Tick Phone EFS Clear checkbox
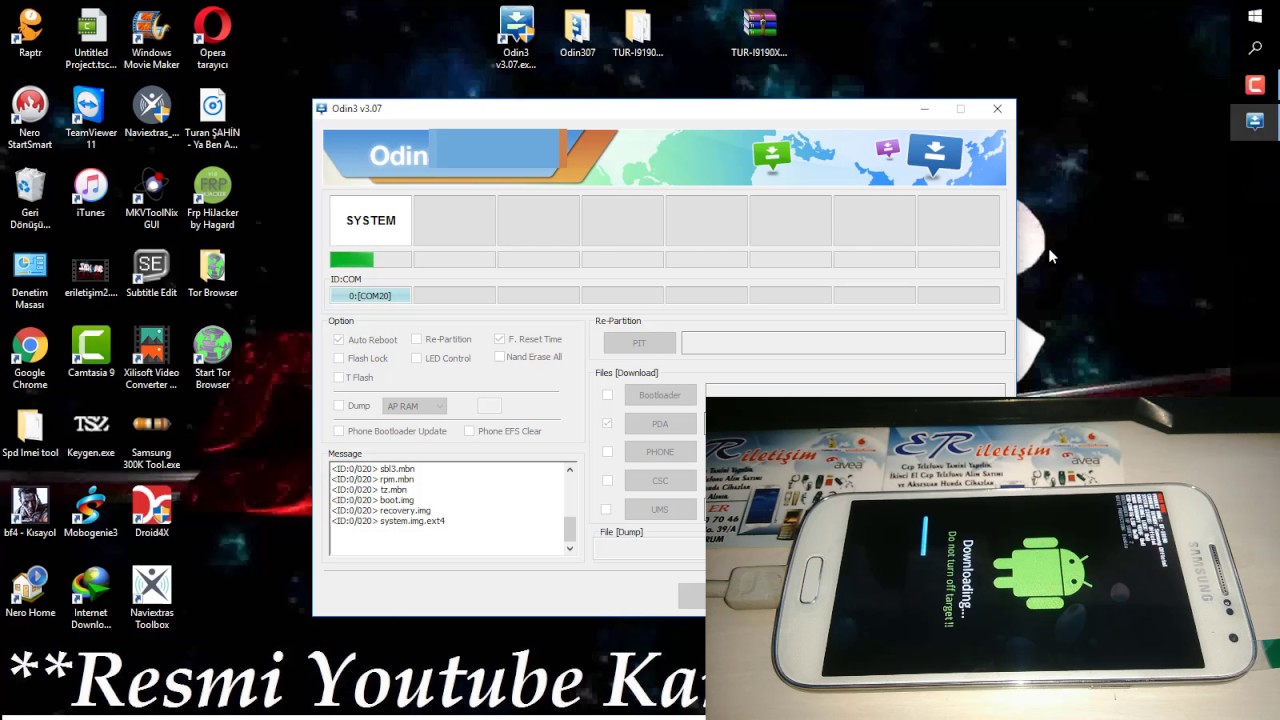The height and width of the screenshot is (720, 1280). 469,431
